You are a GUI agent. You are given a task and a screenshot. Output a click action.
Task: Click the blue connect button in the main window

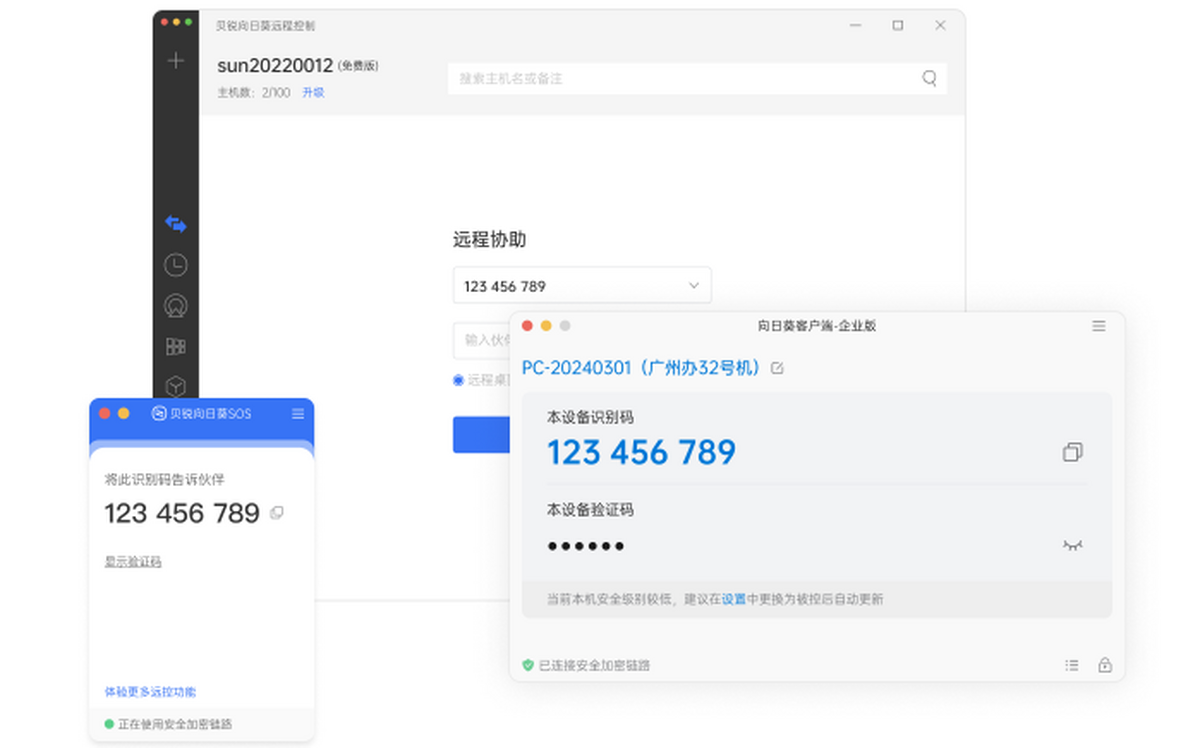[x=482, y=435]
